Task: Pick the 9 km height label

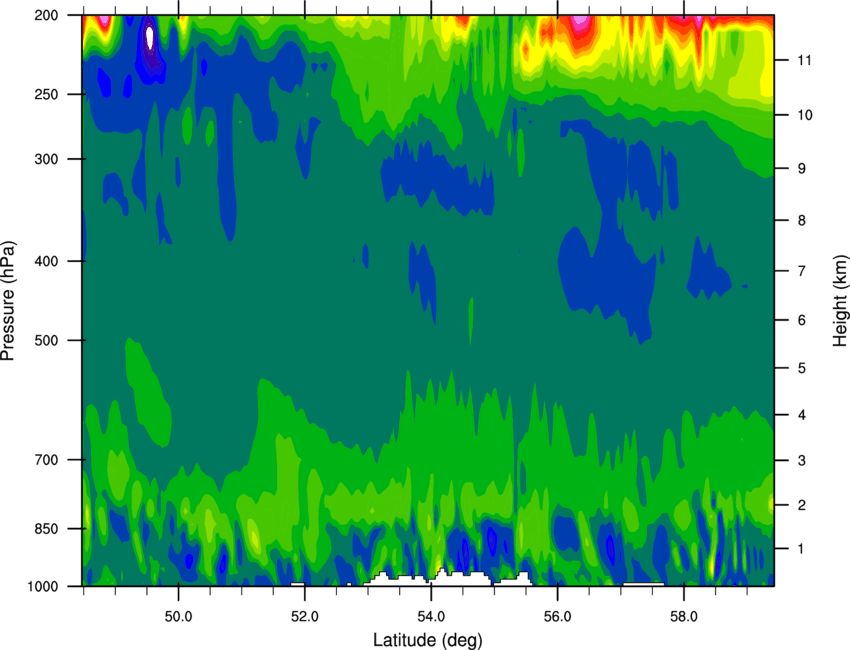Action: [x=801, y=169]
